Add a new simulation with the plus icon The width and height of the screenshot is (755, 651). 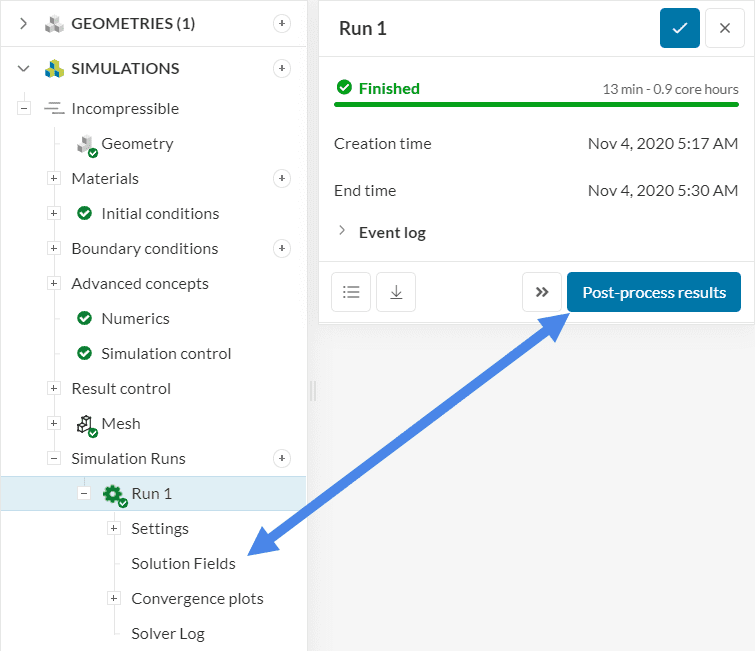click(282, 69)
